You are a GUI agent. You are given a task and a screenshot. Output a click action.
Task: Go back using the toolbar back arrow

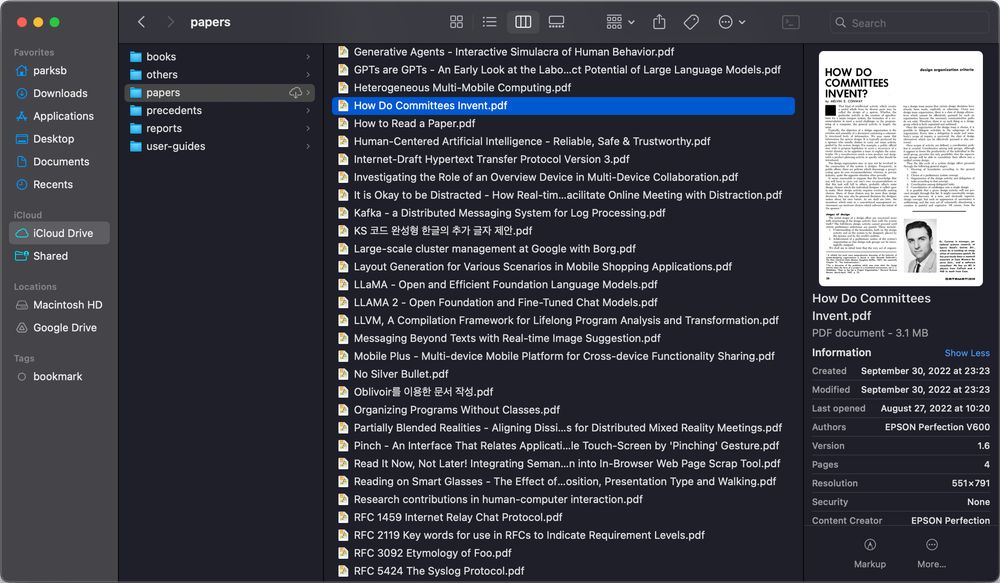(x=141, y=22)
